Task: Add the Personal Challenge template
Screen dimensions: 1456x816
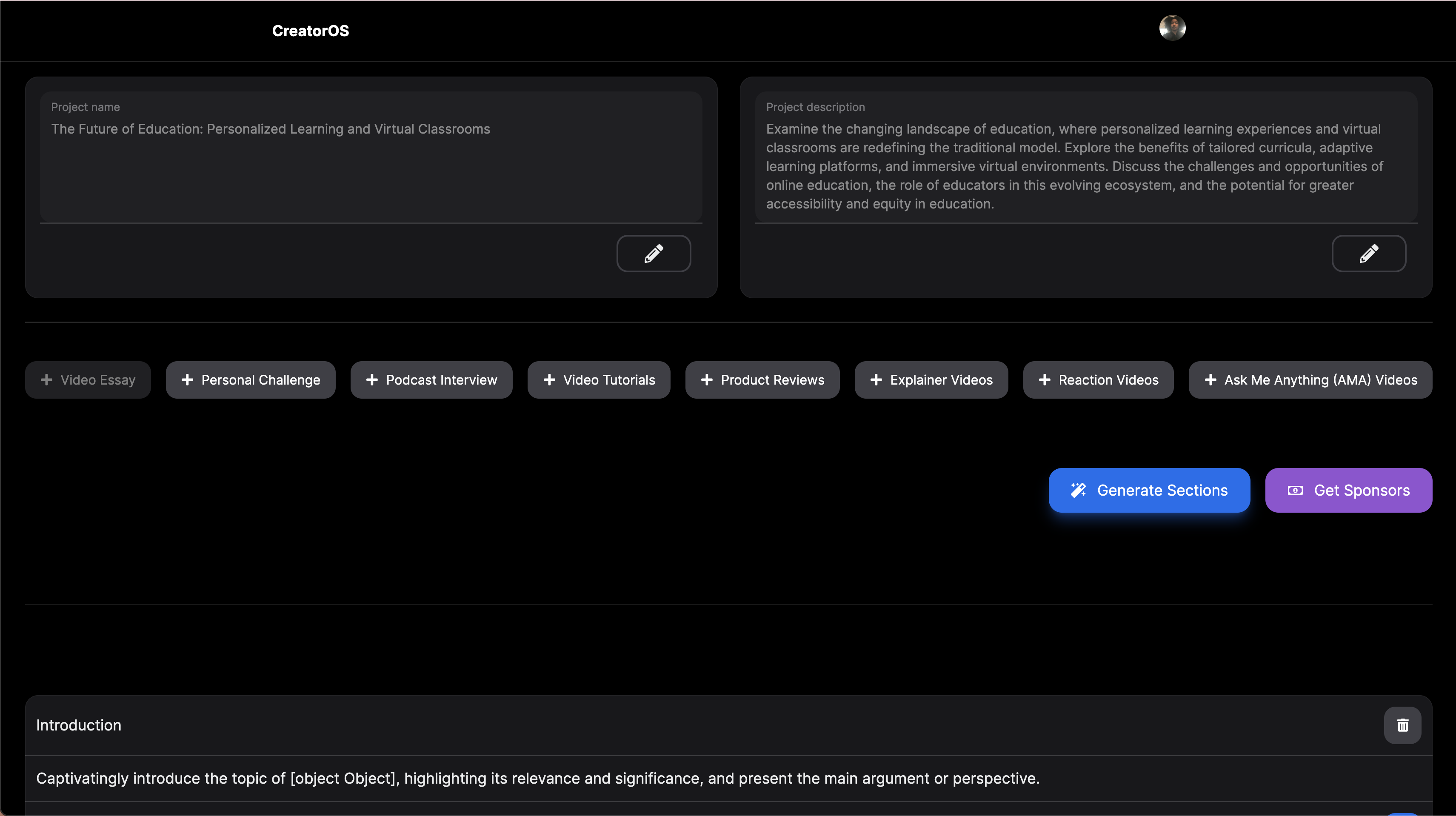Action: [x=250, y=380]
